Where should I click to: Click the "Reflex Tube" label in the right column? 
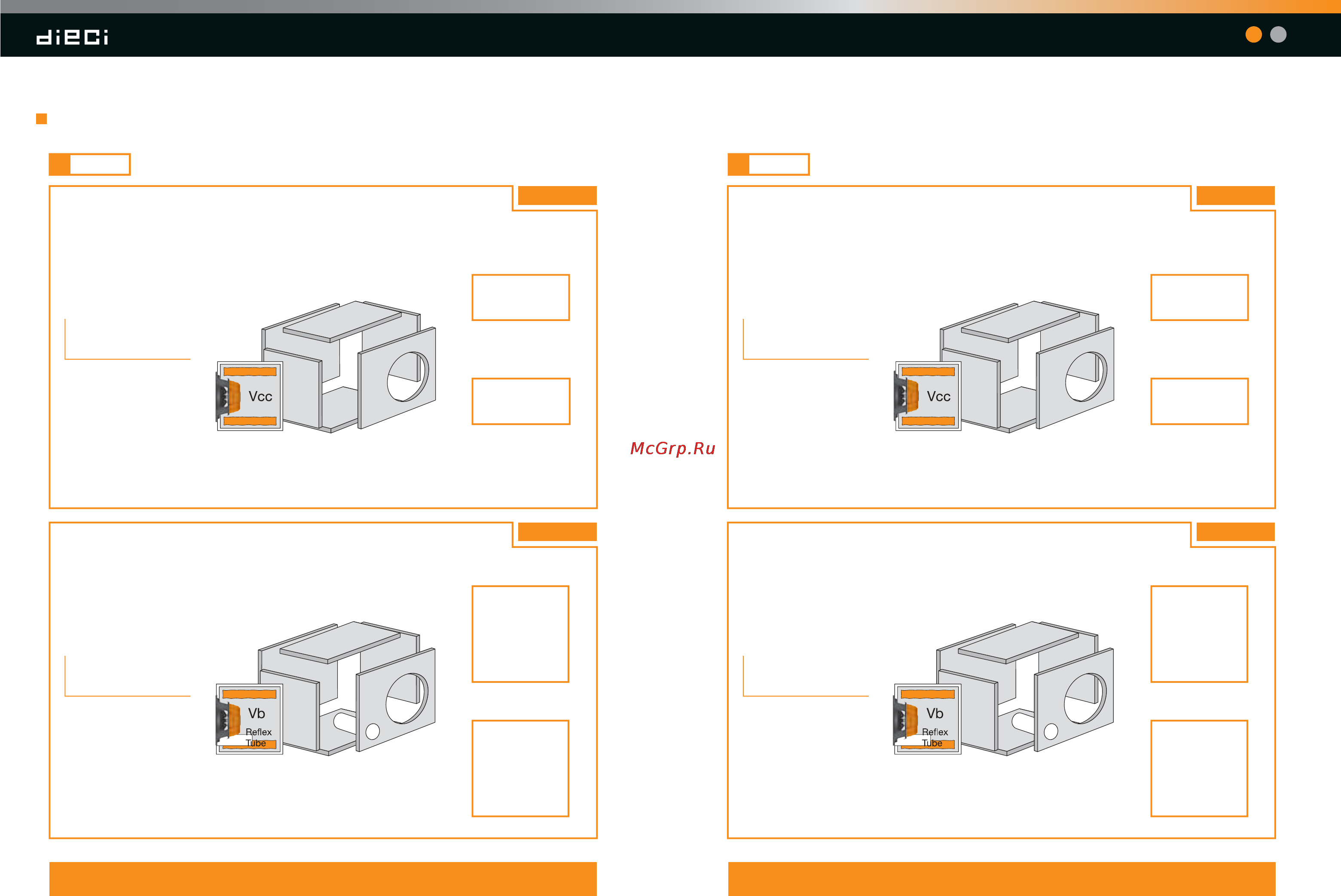point(934,737)
